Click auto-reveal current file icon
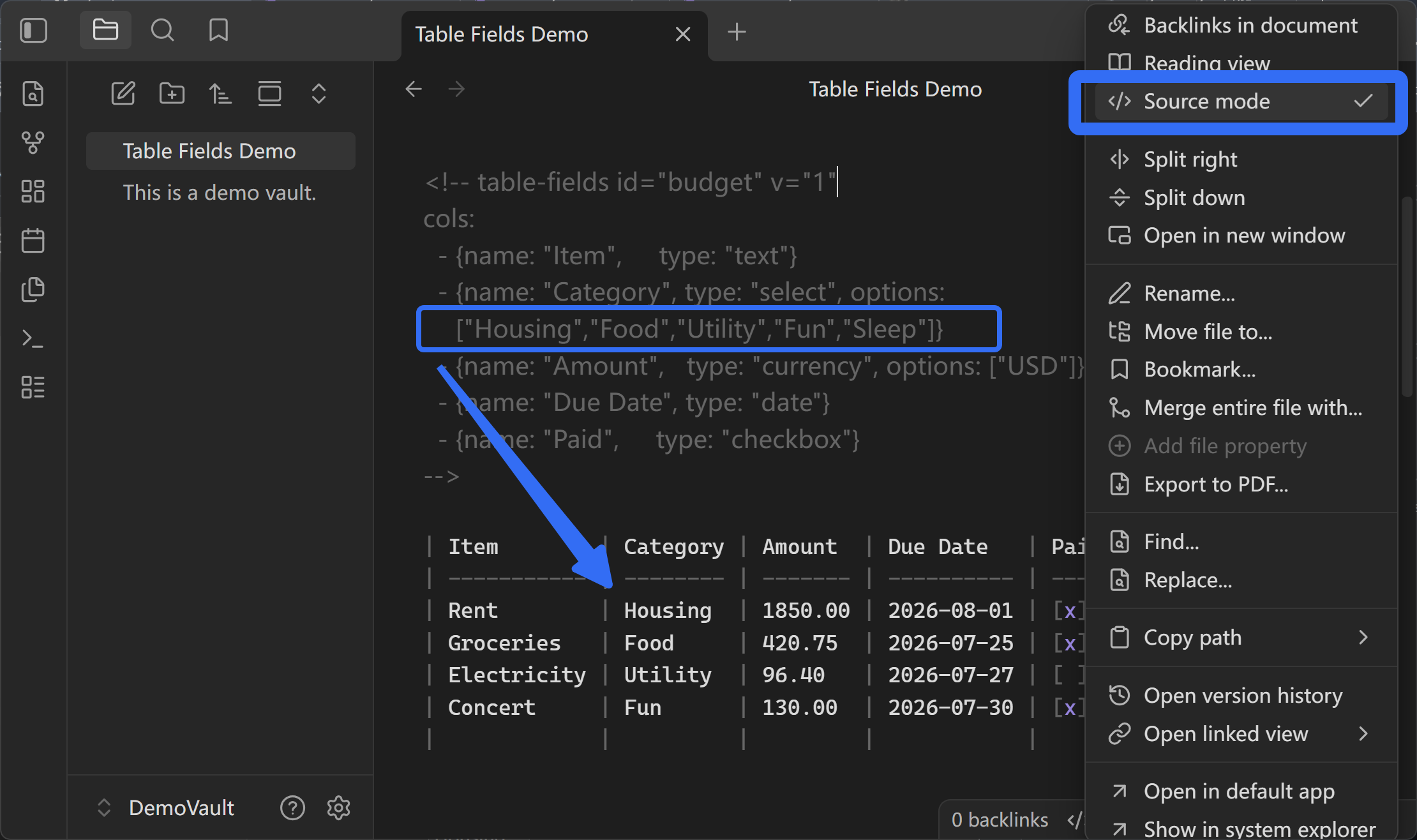1417x840 pixels. click(269, 94)
